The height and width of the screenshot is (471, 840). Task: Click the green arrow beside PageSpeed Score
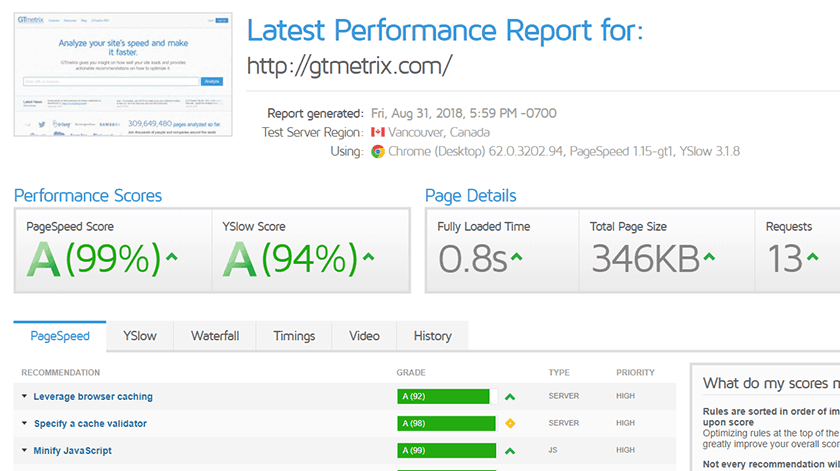[x=171, y=257]
